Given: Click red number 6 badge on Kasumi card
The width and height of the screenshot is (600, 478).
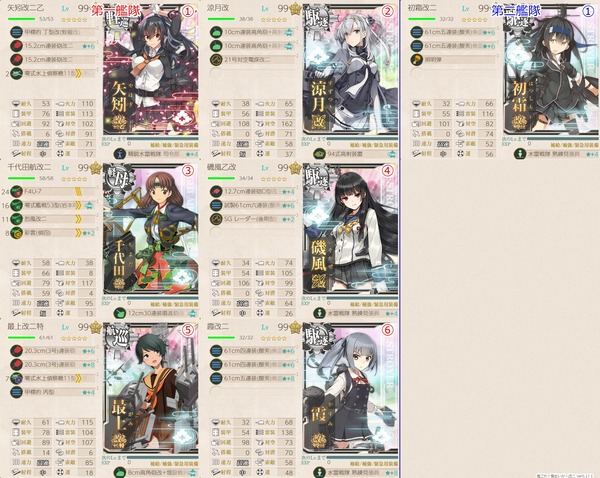Looking at the screenshot, I should click(x=387, y=330).
